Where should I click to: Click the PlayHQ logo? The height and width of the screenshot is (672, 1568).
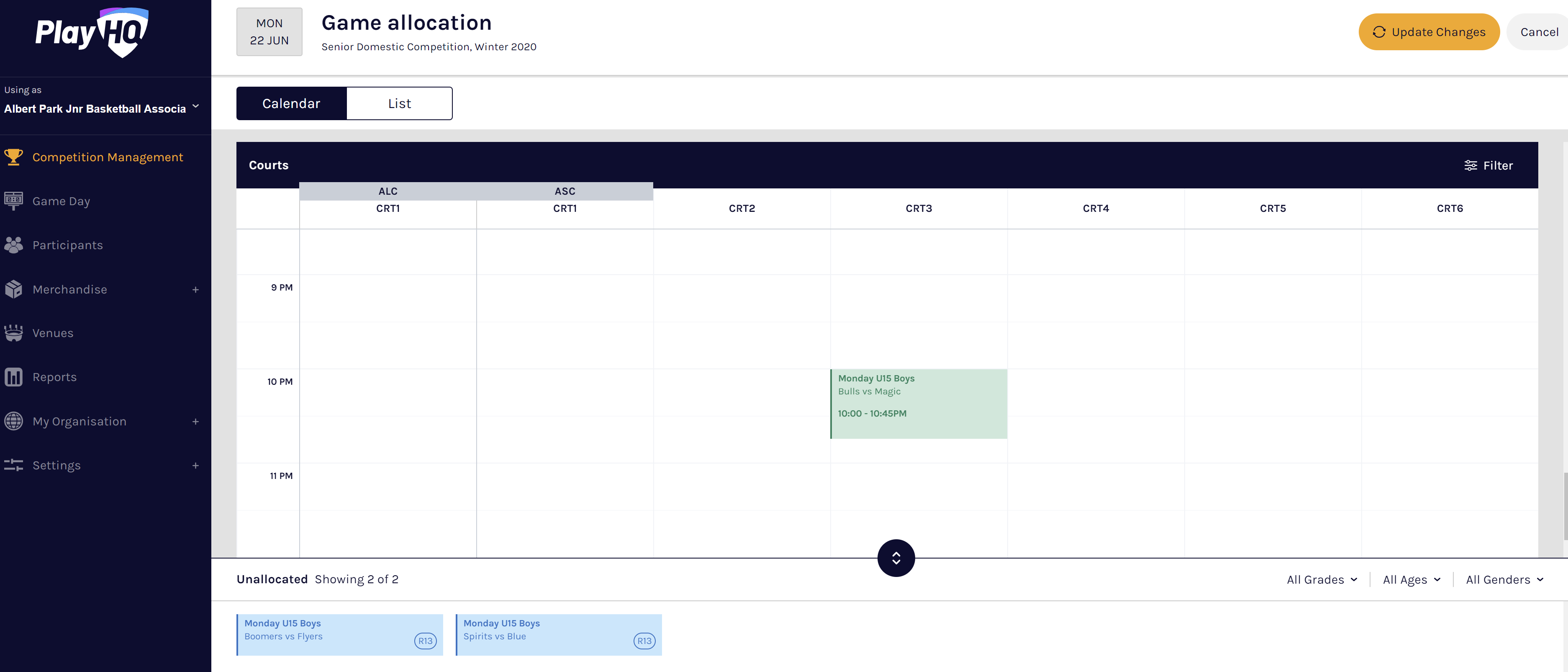(x=92, y=33)
